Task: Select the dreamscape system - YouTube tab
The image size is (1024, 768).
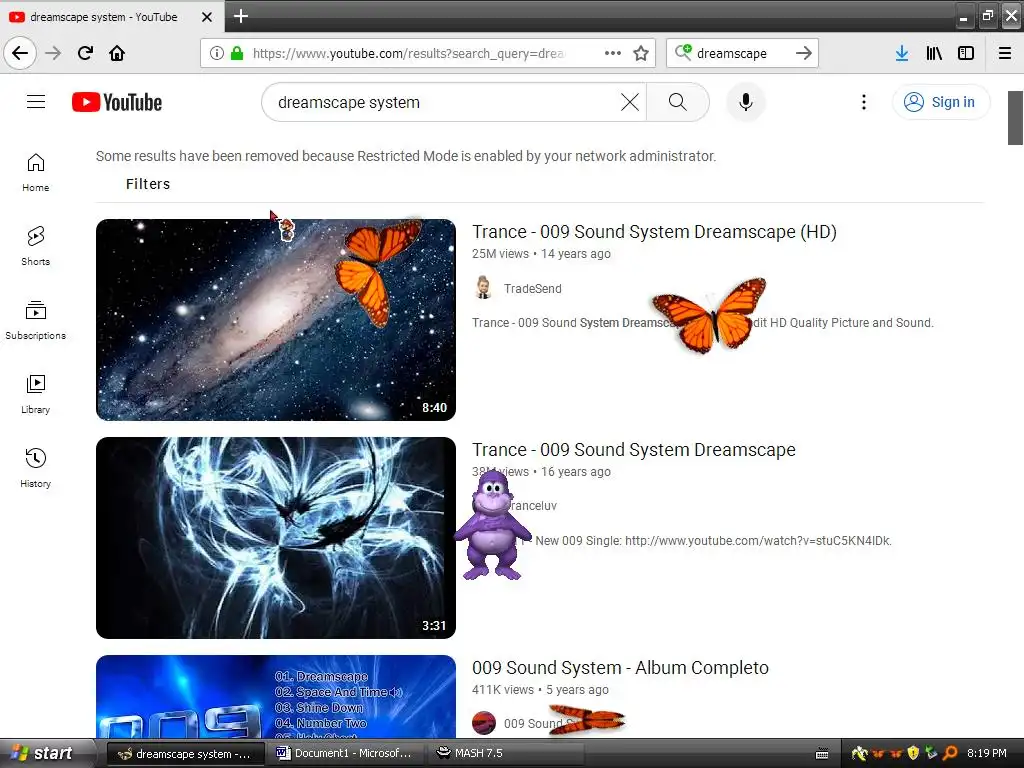Action: click(x=111, y=17)
